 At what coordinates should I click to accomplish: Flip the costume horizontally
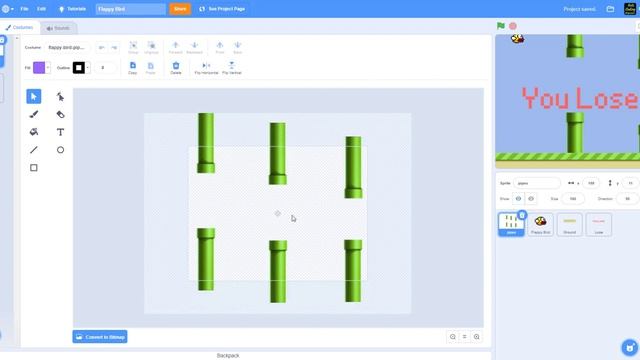point(207,68)
